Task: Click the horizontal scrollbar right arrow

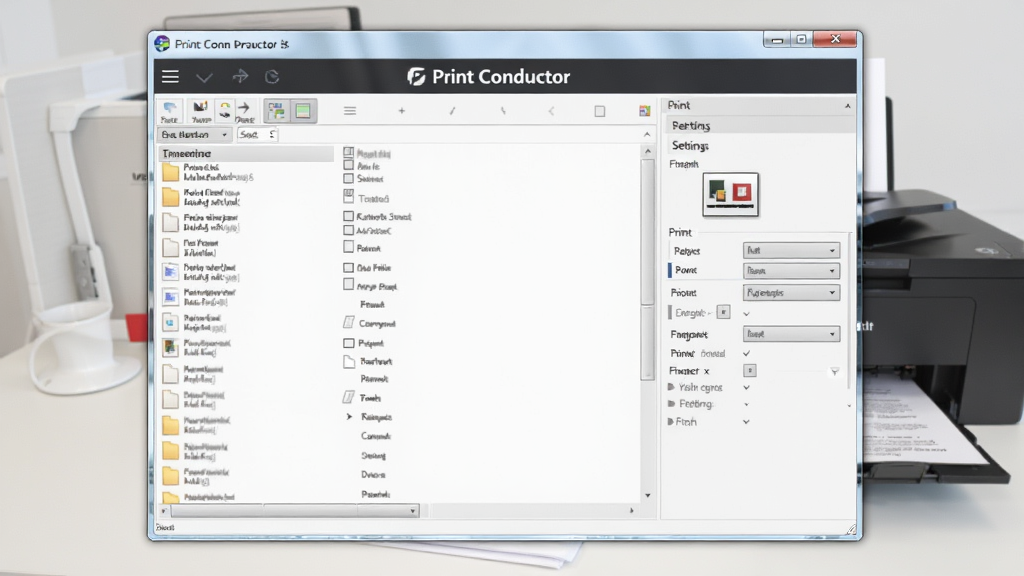Action: (x=632, y=511)
